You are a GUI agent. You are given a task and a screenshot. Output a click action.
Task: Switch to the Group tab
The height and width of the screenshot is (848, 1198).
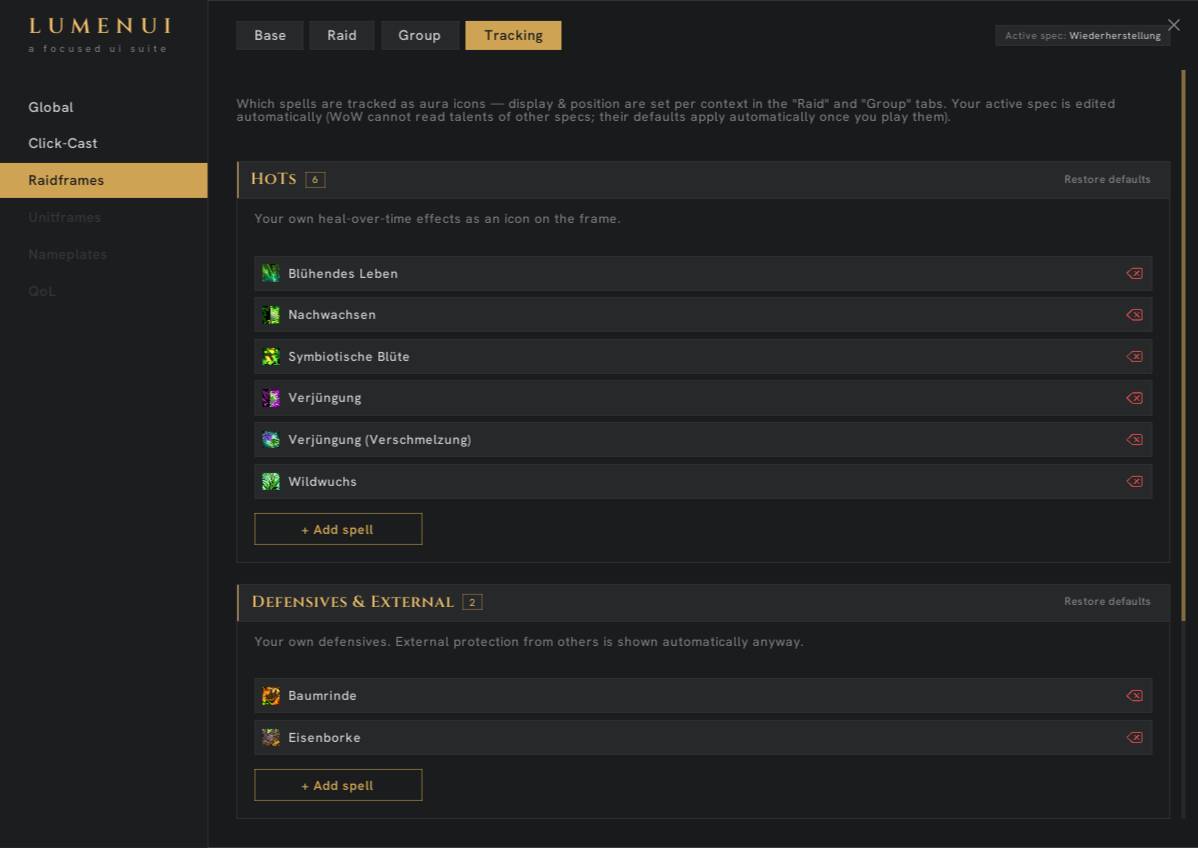point(419,35)
